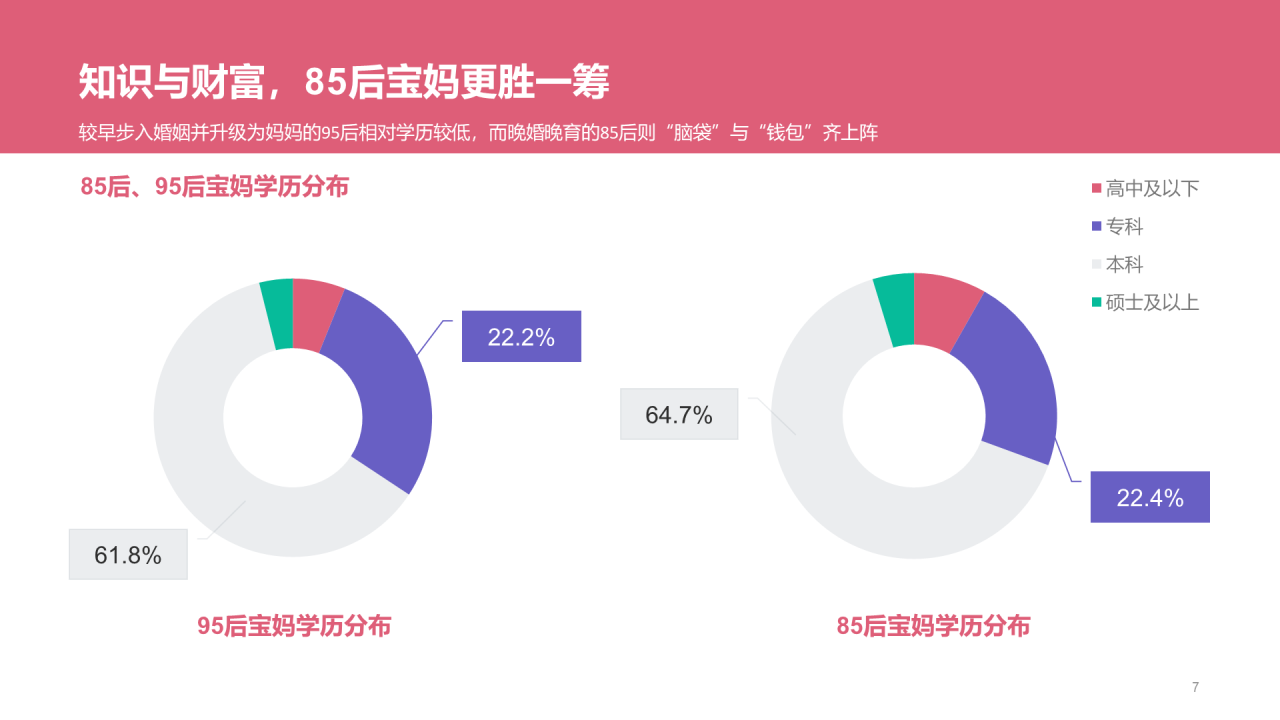The width and height of the screenshot is (1280, 720).
Task: Click the heading 85后、95后宝妈学历分布
Action: tap(214, 186)
